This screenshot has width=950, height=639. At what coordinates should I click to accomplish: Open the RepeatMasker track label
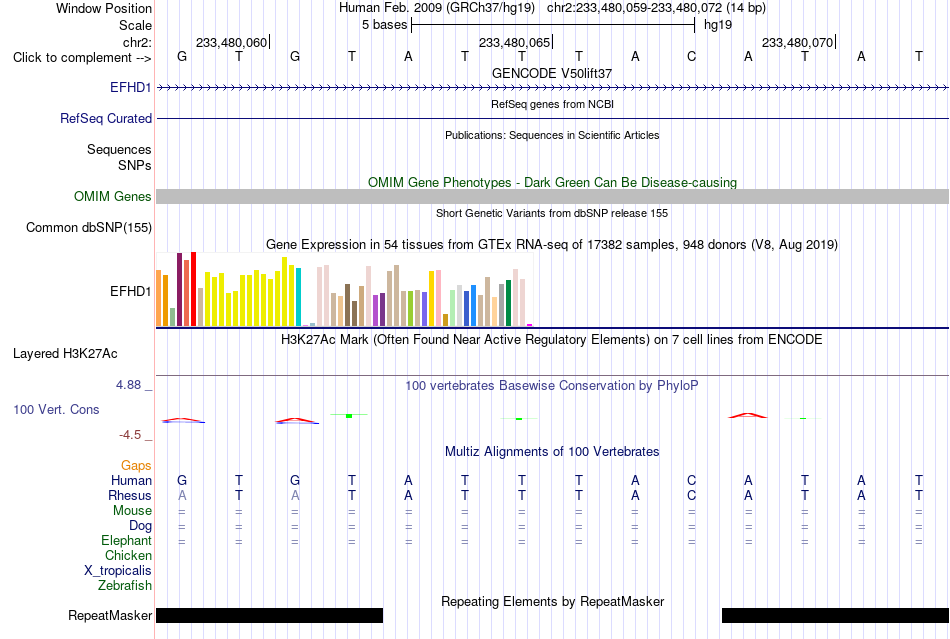110,615
